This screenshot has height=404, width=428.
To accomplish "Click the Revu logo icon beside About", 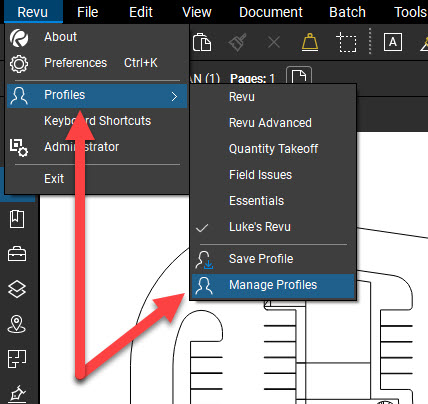I will click(19, 38).
